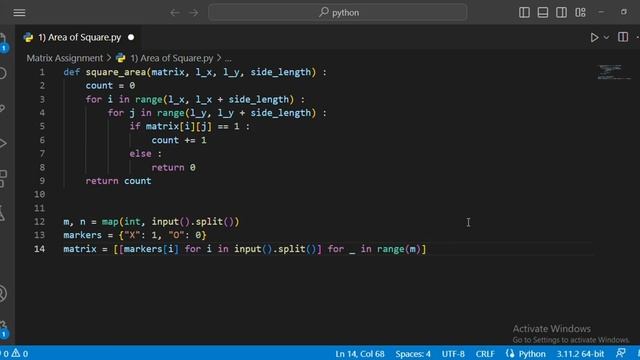Change line endings via 'CRLF'

click(485, 353)
